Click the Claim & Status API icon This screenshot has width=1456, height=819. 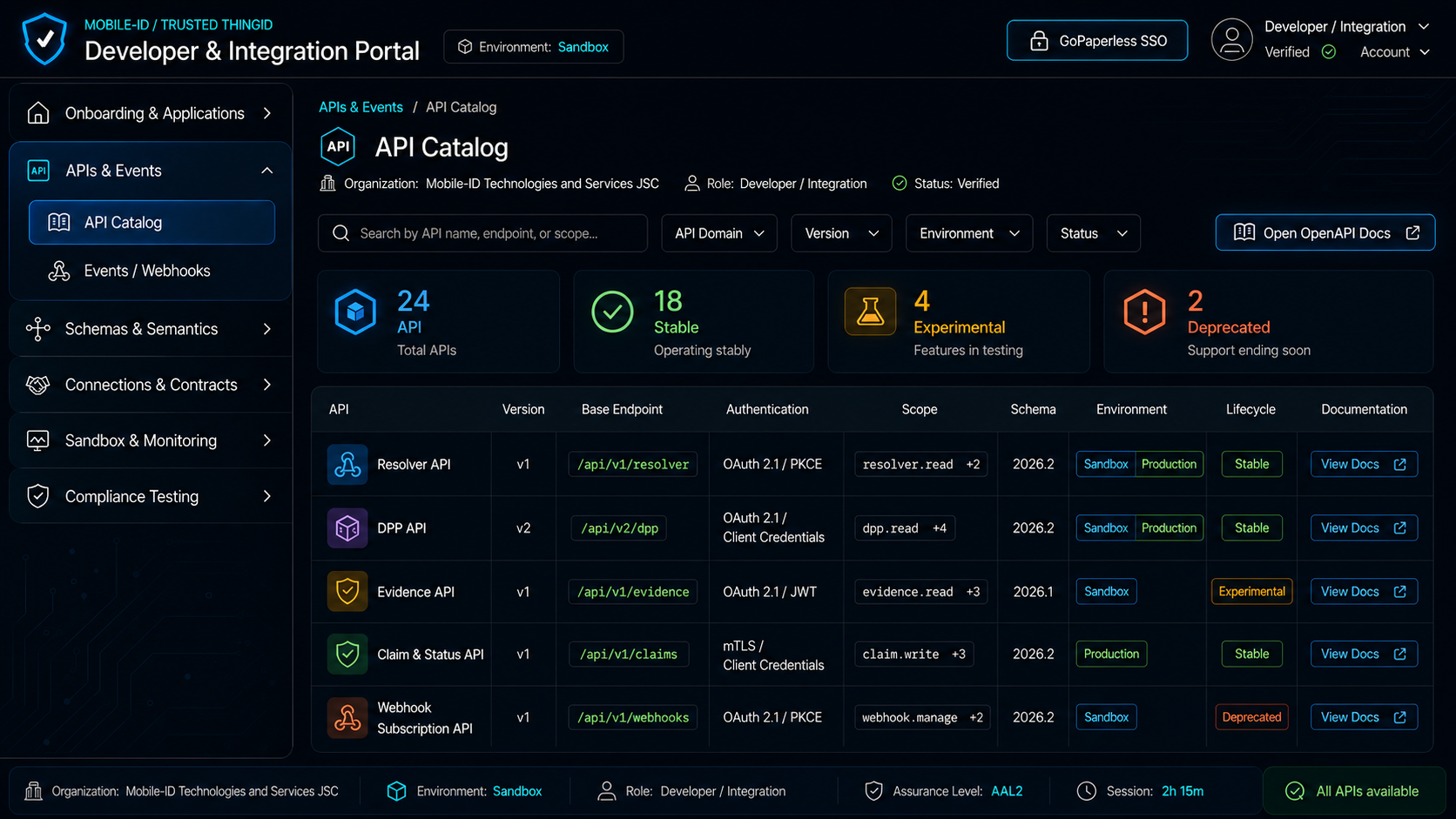[x=347, y=655]
